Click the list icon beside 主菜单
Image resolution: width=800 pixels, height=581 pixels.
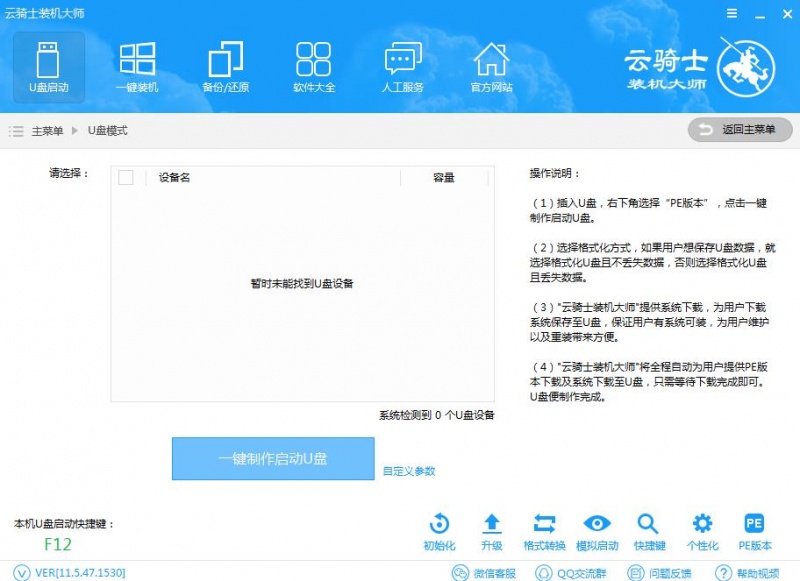point(16,131)
